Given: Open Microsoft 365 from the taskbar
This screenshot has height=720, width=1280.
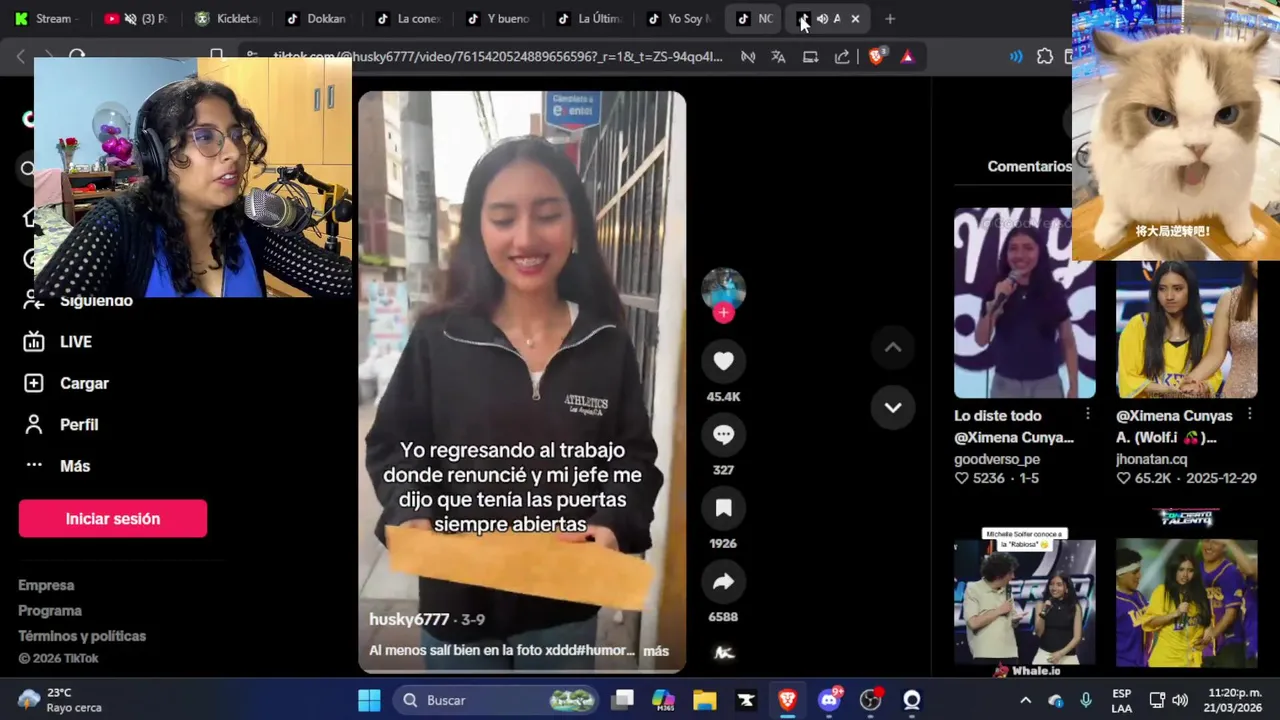Looking at the screenshot, I should (x=663, y=700).
